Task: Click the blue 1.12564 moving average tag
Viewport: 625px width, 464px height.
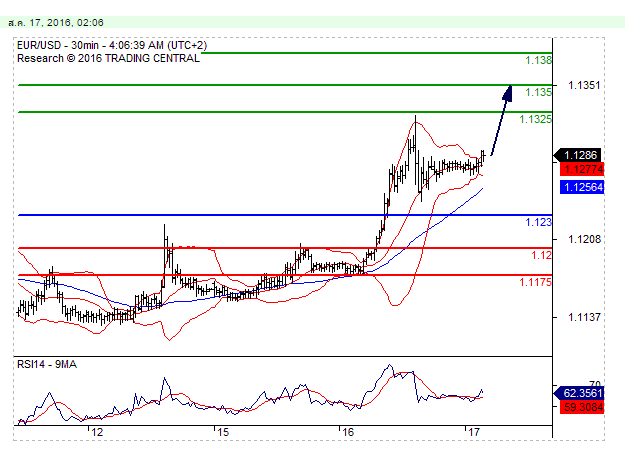Action: pyautogui.click(x=582, y=187)
